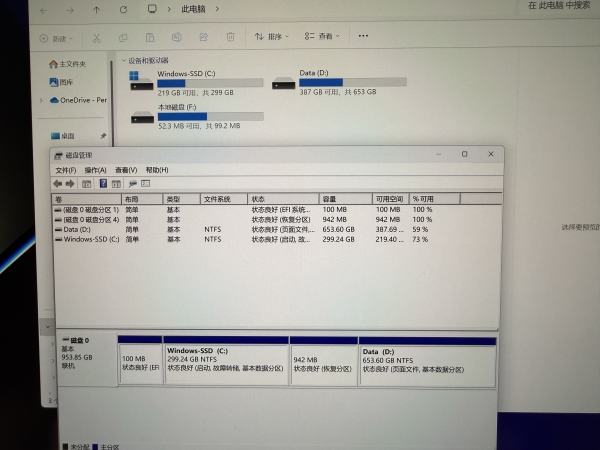600x450 pixels.
Task: Click the 主分区 legend blue swatch
Action: 95,447
